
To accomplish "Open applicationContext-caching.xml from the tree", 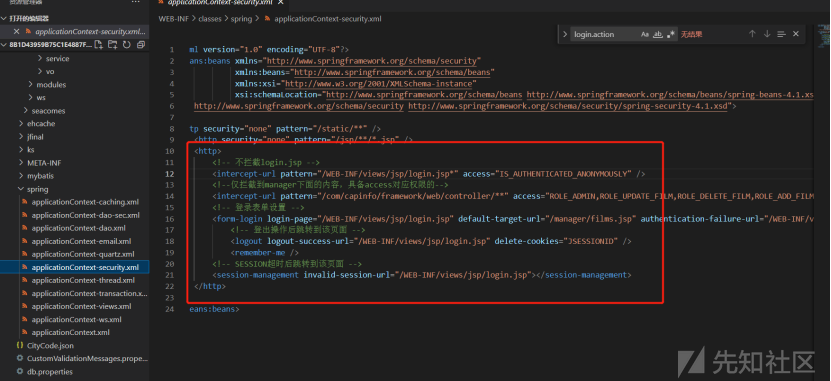I will [x=85, y=202].
